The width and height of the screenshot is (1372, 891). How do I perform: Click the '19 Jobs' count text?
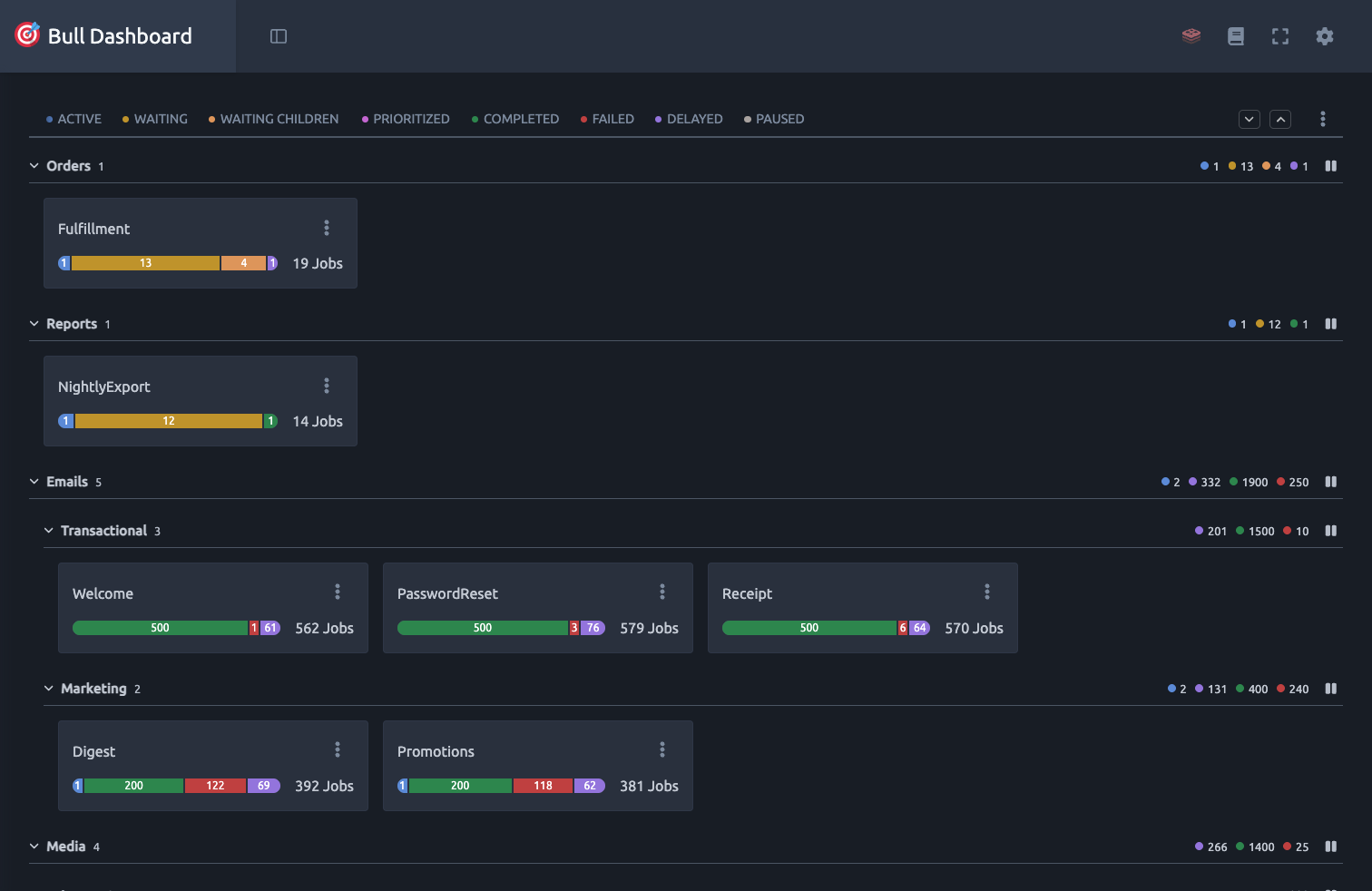(318, 263)
